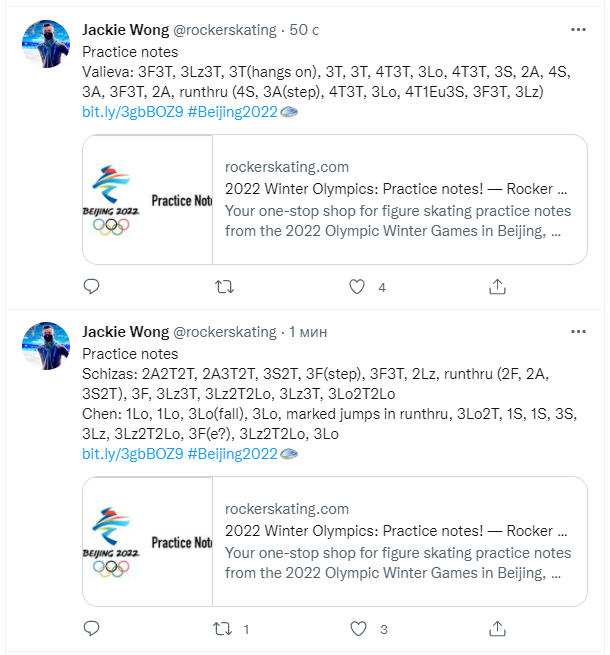The image size is (610, 655).
Task: Share the Schizas and Chen tweet
Action: pos(497,629)
